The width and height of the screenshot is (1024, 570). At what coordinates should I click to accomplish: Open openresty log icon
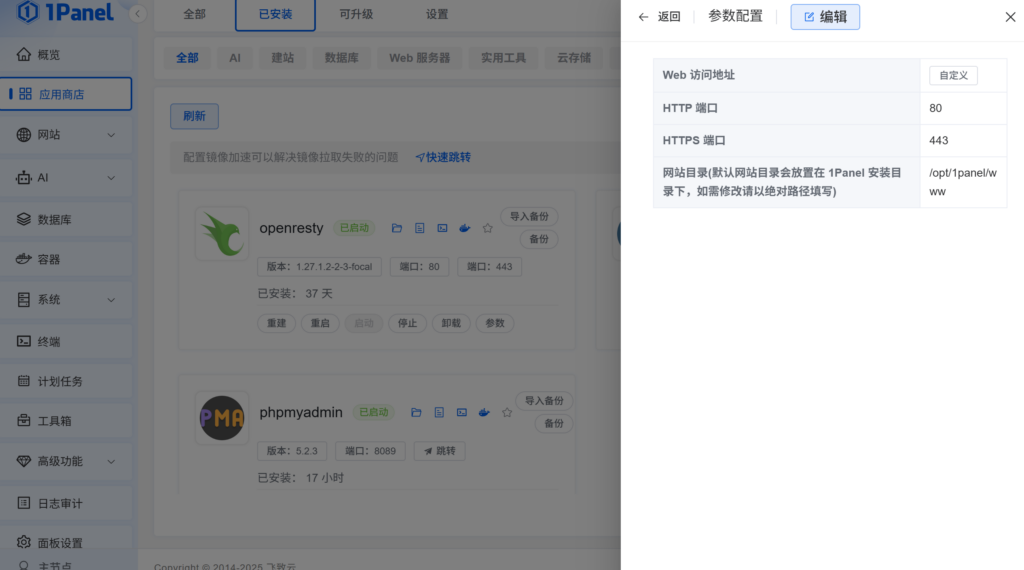pyautogui.click(x=419, y=228)
